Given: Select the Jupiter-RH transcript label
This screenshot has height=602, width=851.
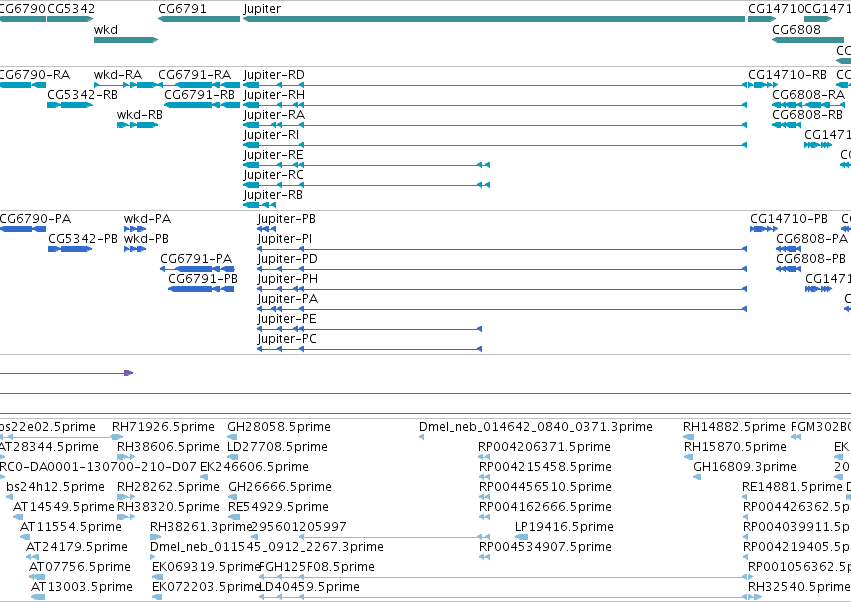Looking at the screenshot, I should [x=274, y=95].
